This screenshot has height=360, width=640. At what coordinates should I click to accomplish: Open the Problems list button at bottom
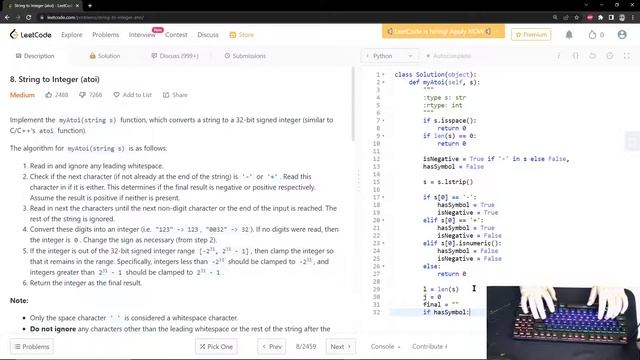pos(32,347)
